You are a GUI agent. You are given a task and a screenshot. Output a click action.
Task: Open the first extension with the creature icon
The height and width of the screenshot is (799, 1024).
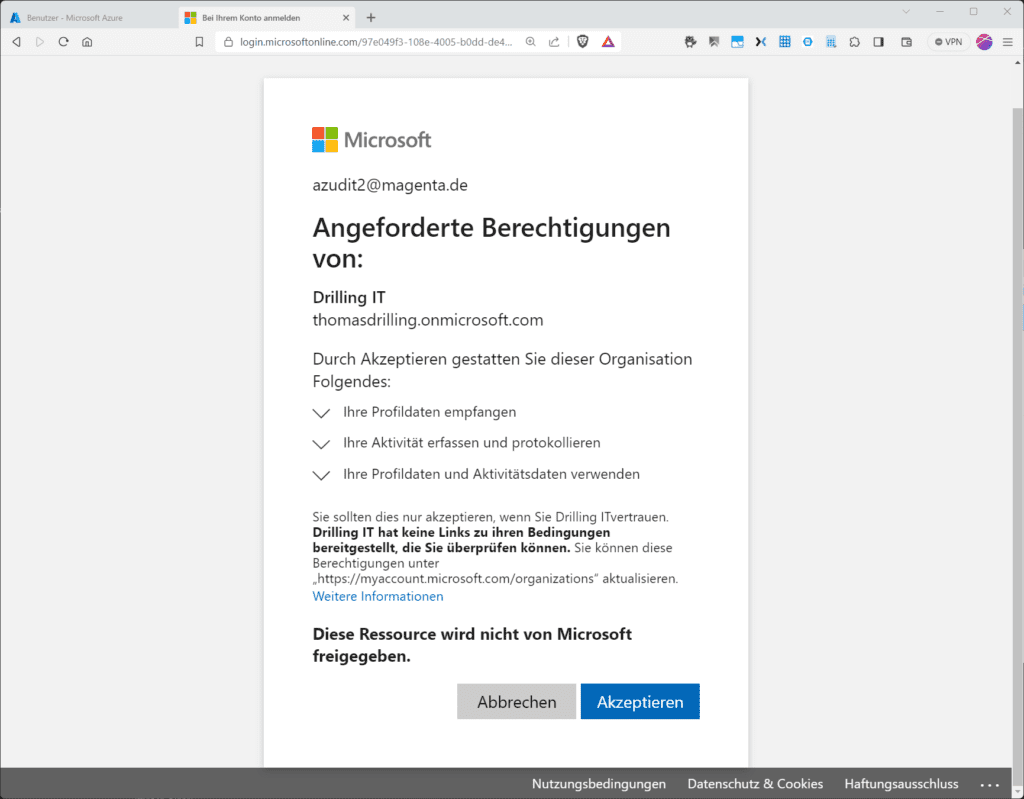(x=690, y=42)
